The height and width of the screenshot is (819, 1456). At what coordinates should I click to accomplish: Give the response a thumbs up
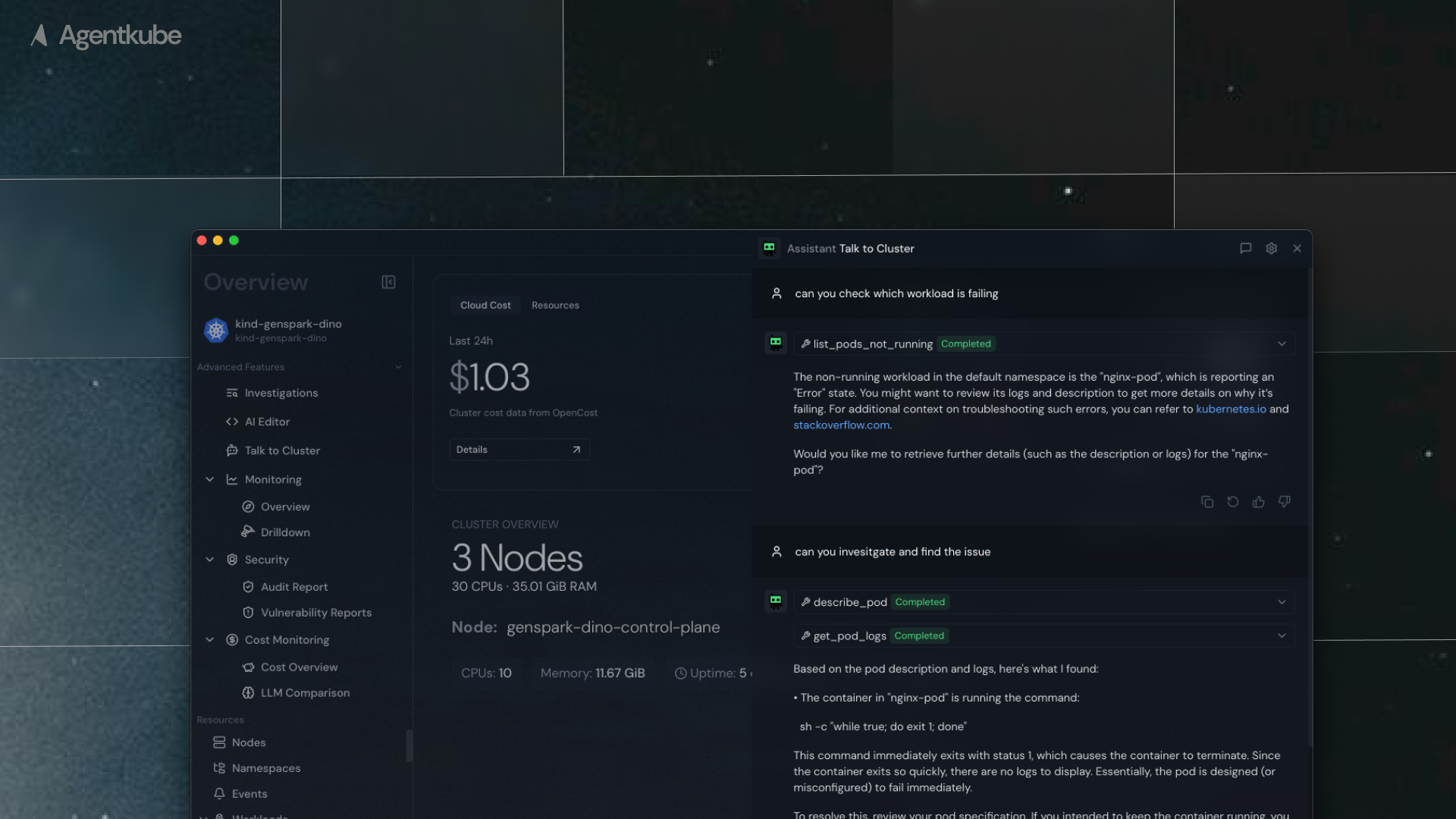coord(1259,501)
